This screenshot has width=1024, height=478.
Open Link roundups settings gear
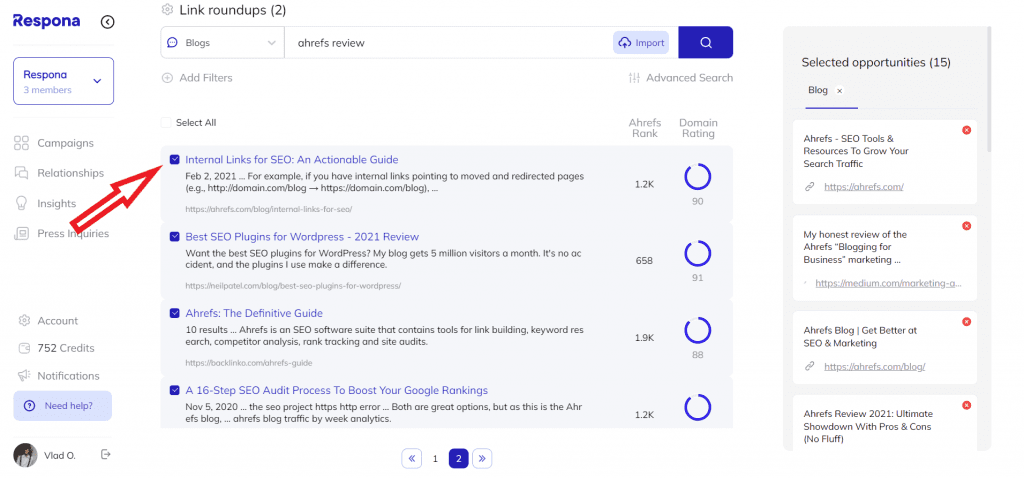click(x=167, y=10)
